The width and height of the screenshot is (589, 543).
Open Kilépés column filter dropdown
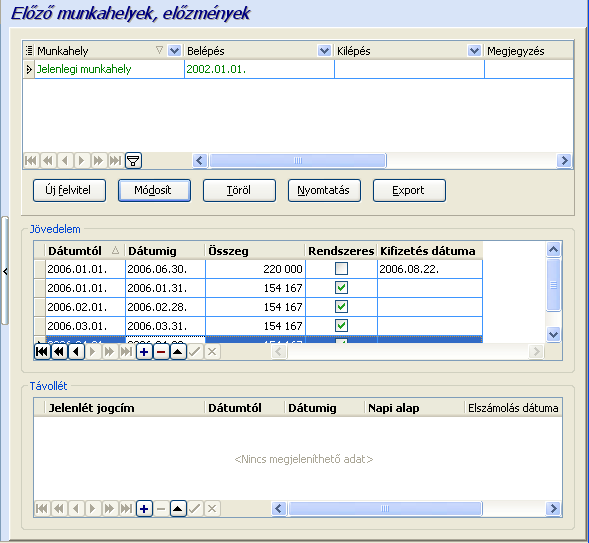point(474,50)
